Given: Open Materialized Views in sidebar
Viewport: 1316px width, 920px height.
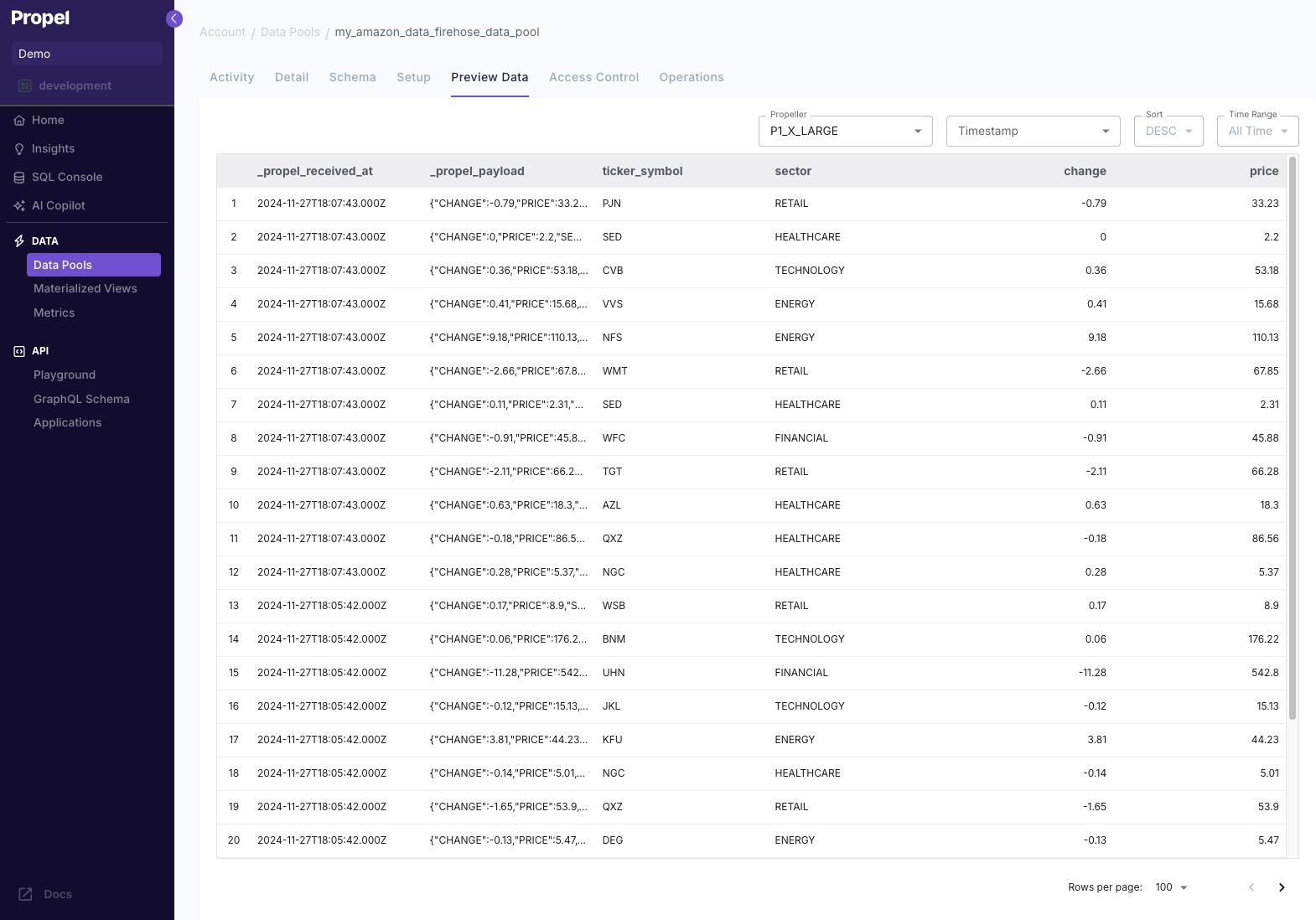Looking at the screenshot, I should 85,288.
